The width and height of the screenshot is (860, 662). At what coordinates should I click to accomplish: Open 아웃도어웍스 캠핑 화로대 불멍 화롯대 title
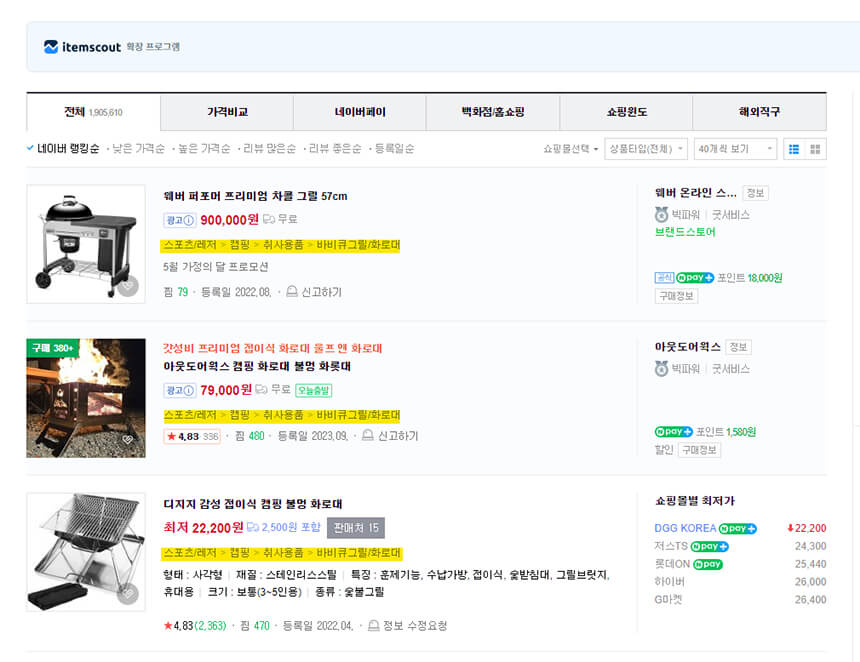pyautogui.click(x=257, y=366)
